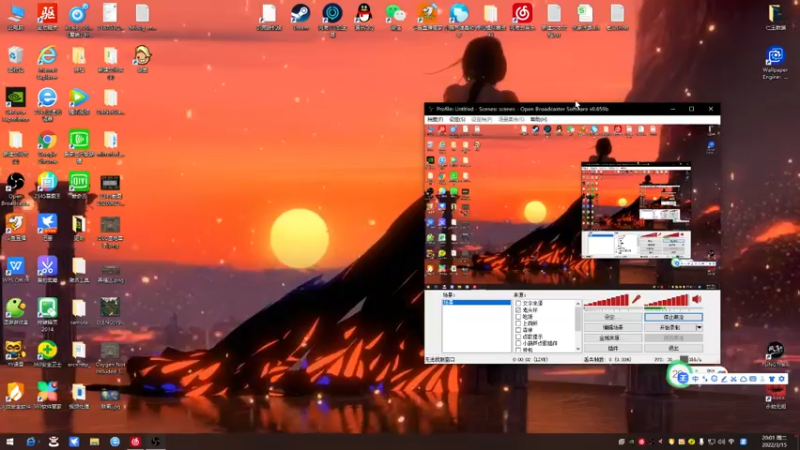Open the 场景集合 menu in OBS

point(511,119)
